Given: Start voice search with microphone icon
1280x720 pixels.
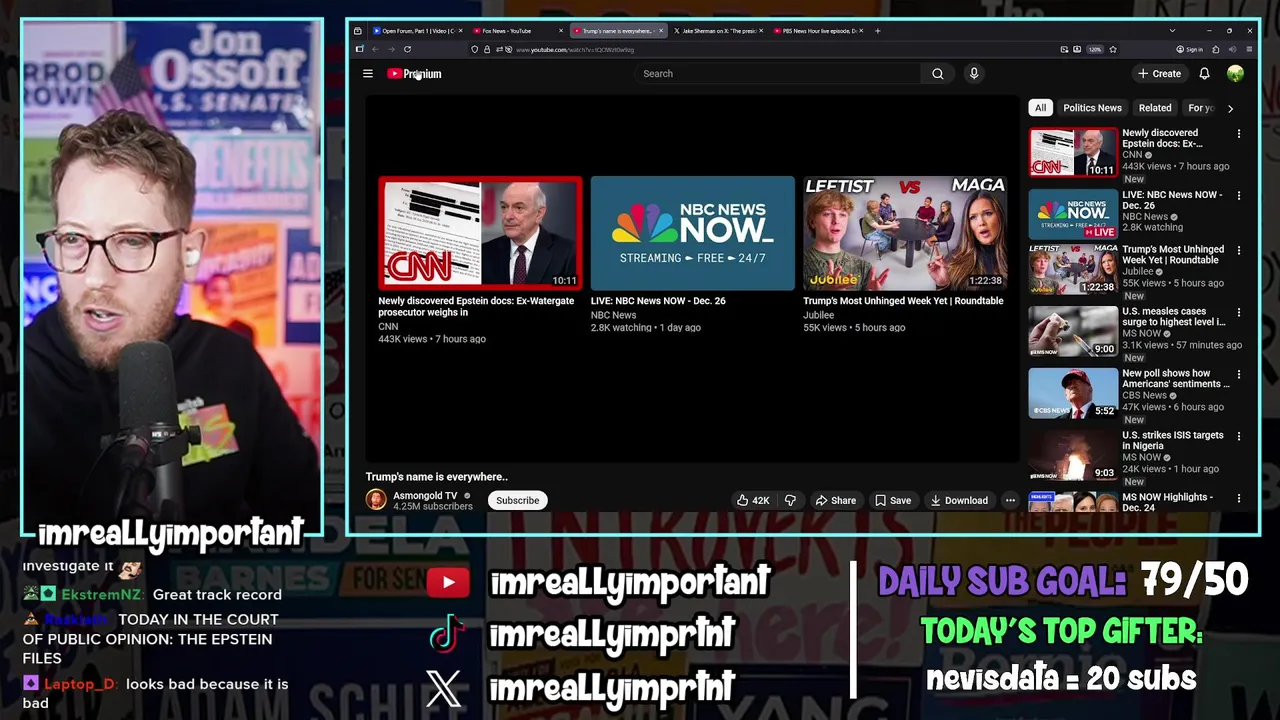Looking at the screenshot, I should [973, 73].
